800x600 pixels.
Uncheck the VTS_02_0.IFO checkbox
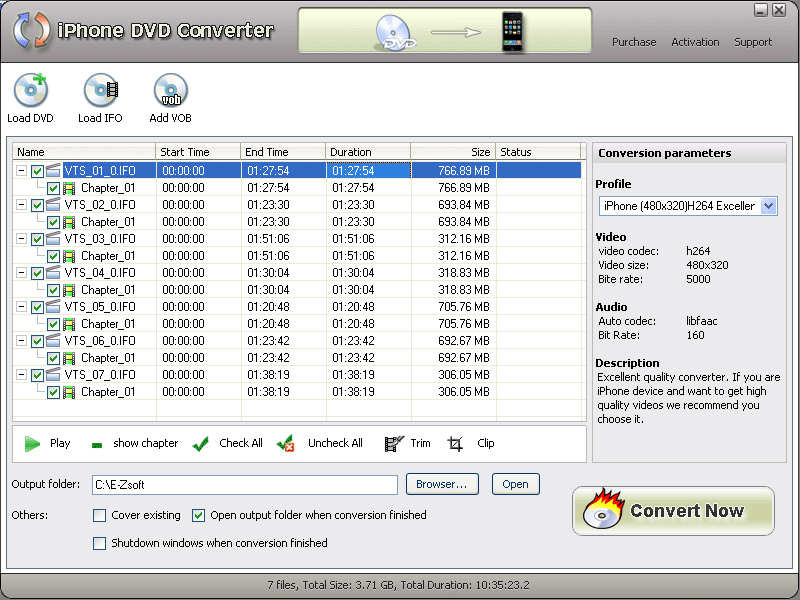pos(37,205)
